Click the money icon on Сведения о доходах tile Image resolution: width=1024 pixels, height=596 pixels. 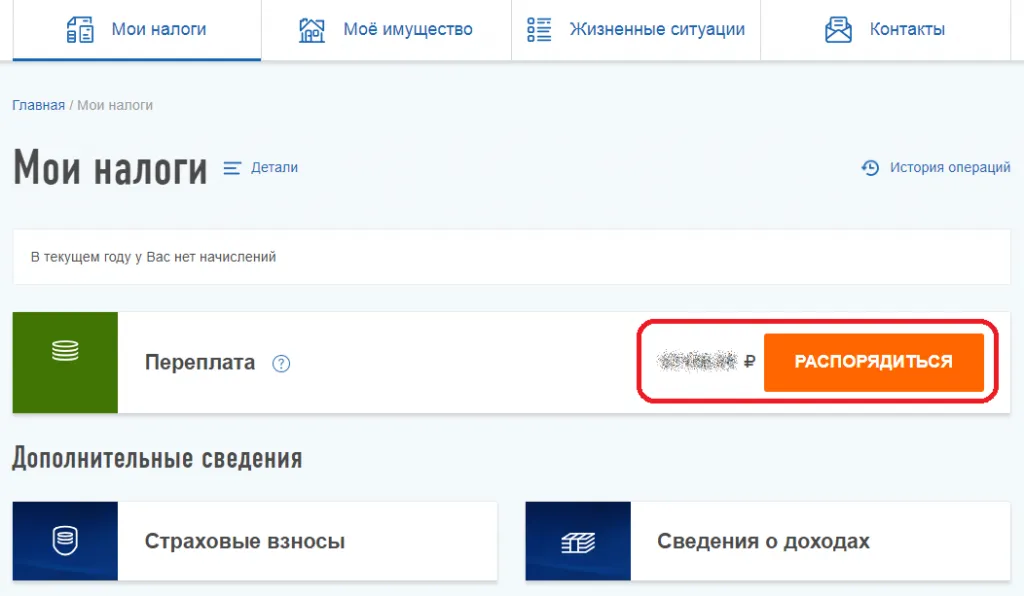[578, 542]
